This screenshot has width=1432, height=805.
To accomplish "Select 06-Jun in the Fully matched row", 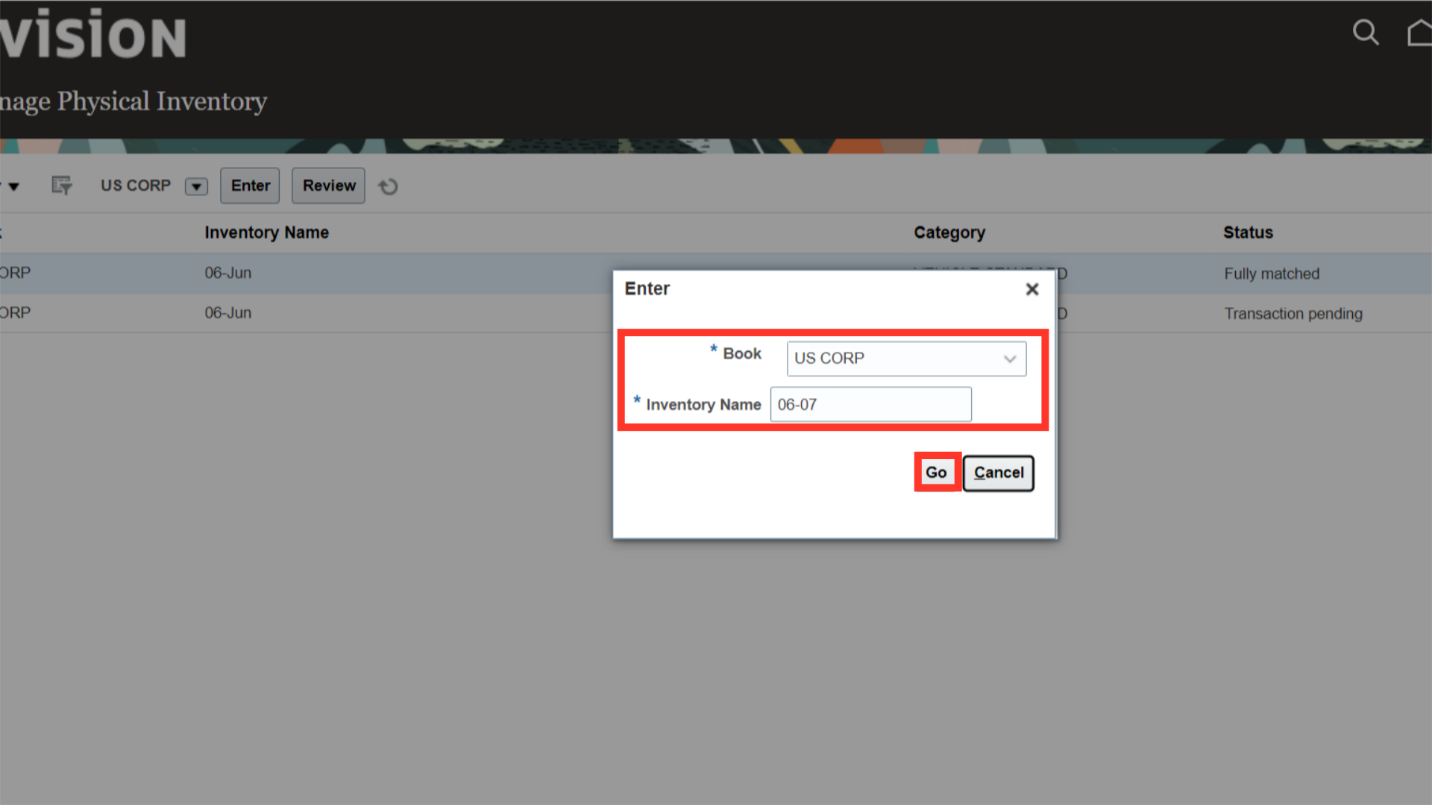I will pos(228,273).
